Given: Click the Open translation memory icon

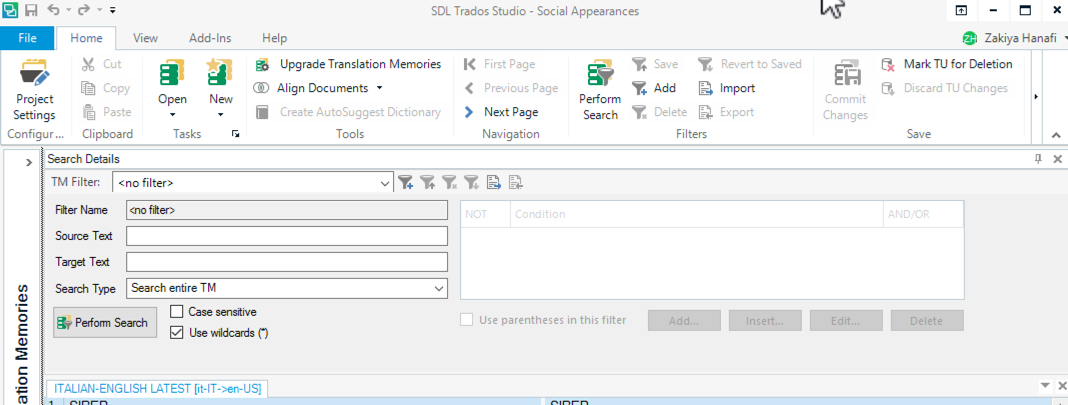Looking at the screenshot, I should 172,74.
